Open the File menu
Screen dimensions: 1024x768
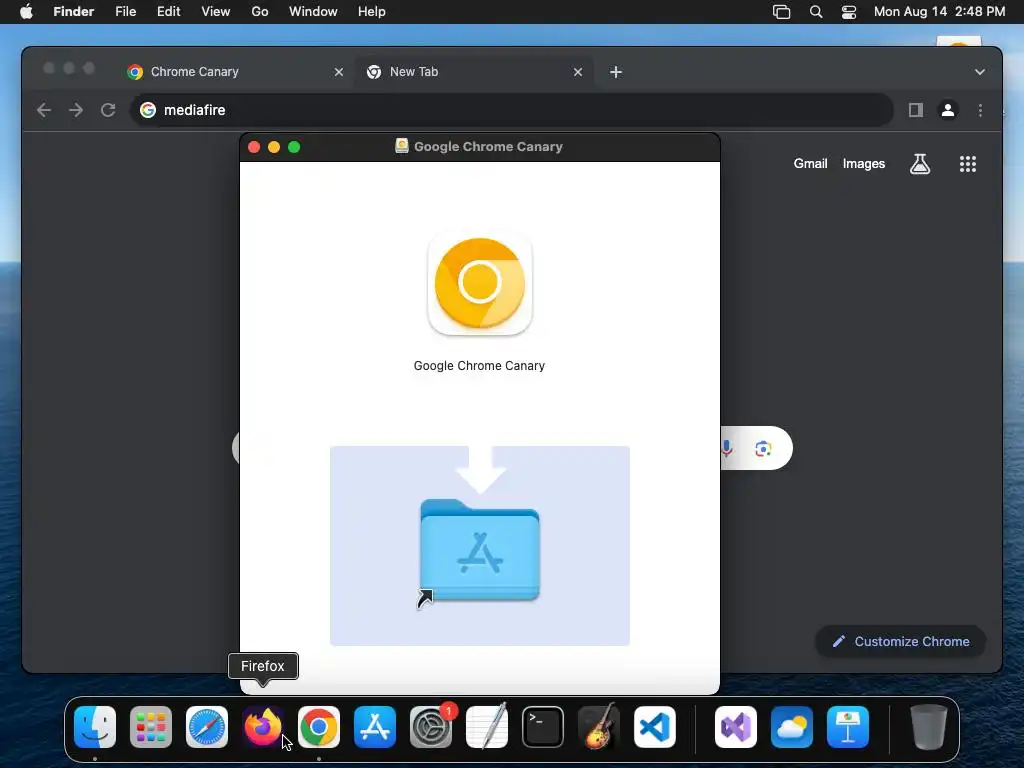click(x=125, y=12)
